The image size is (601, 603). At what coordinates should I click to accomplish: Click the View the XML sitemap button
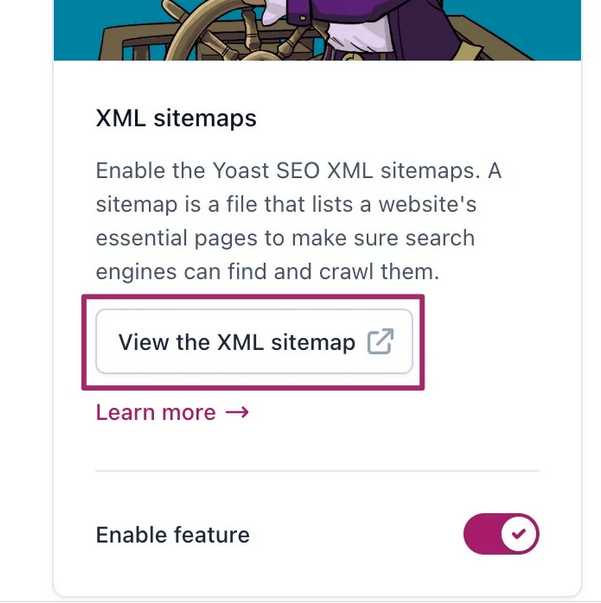pos(254,342)
